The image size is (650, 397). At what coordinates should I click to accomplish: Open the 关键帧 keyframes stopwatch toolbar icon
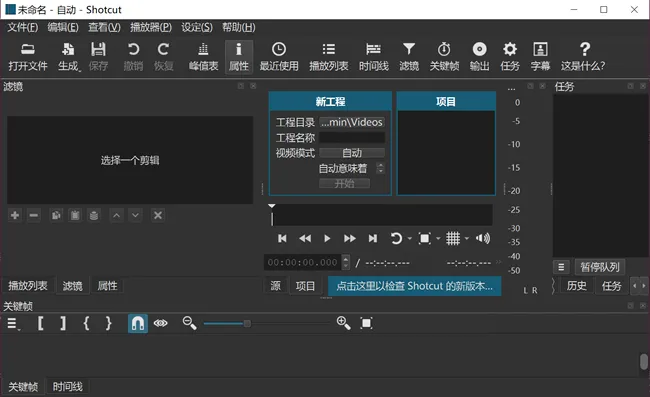tap(444, 57)
